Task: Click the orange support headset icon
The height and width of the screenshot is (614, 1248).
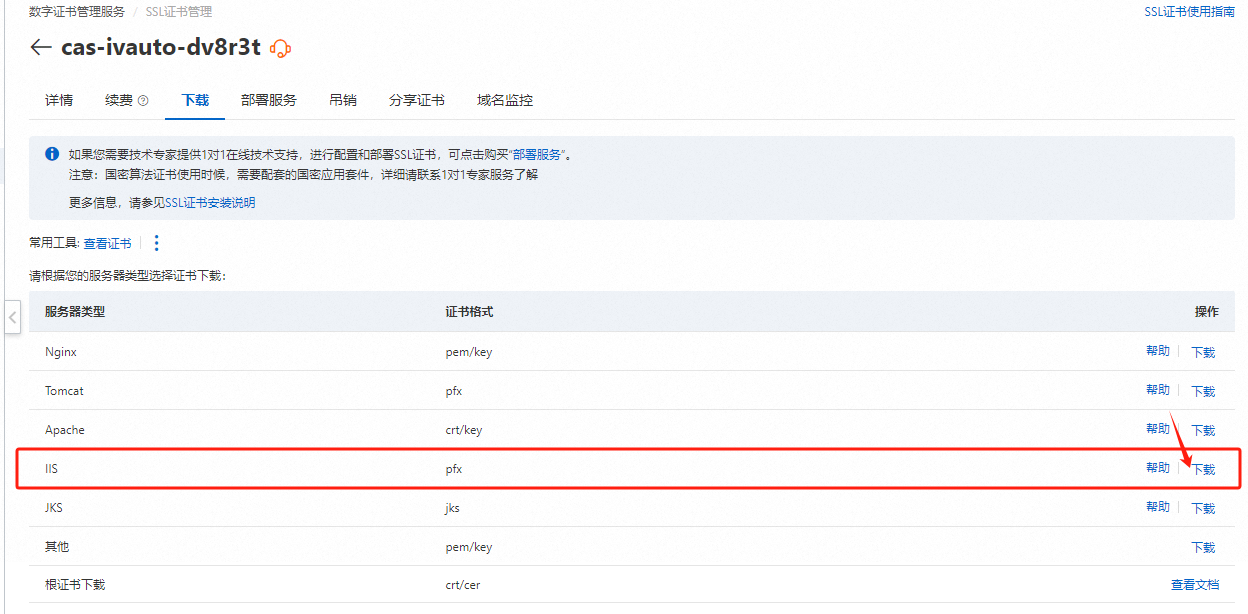Action: 281,48
